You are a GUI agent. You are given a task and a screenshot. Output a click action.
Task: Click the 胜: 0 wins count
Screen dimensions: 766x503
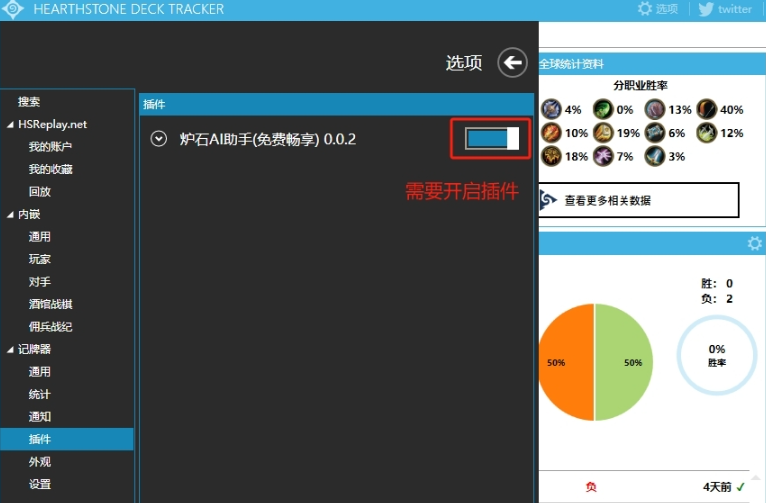[x=717, y=283]
